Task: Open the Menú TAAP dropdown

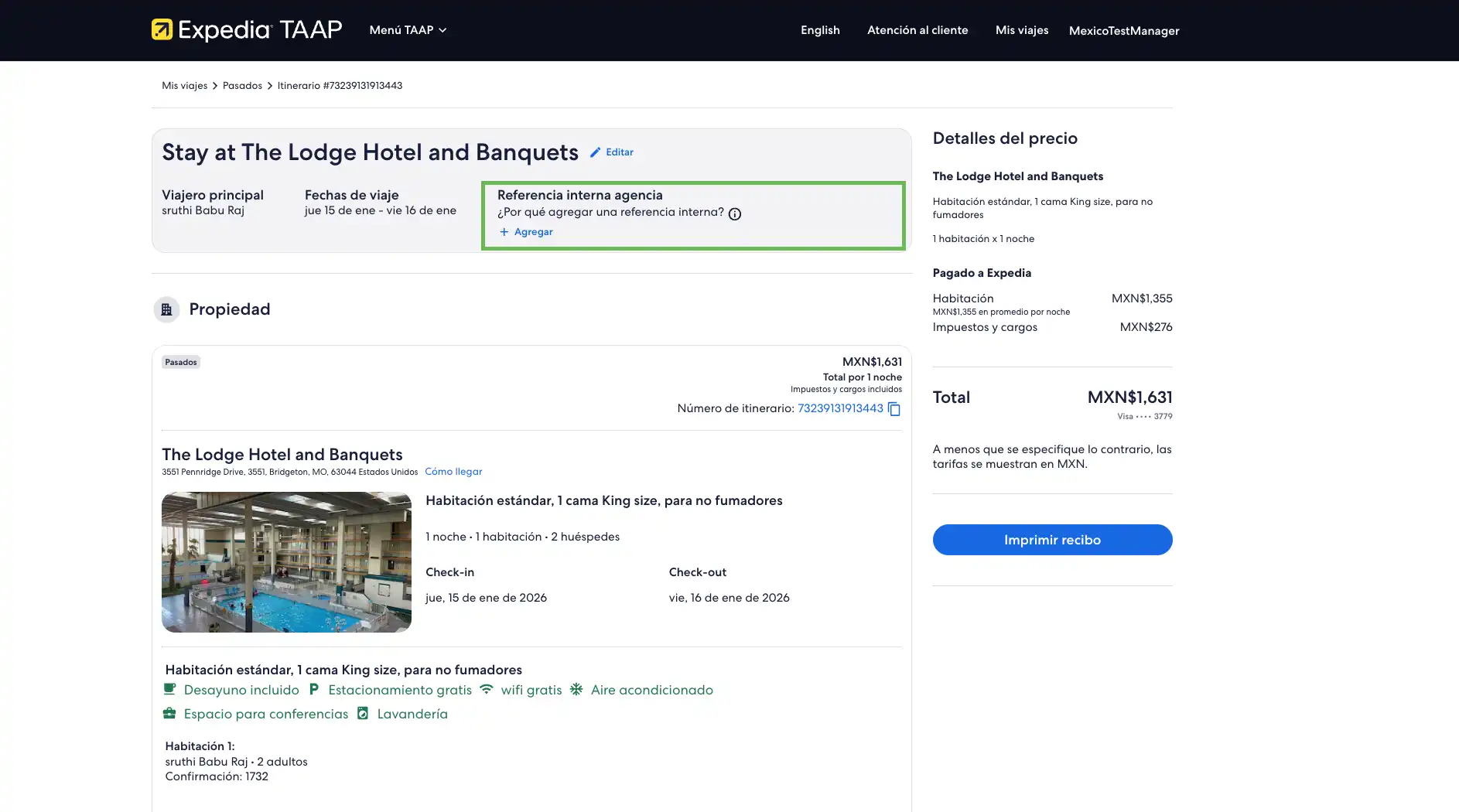Action: 408,30
